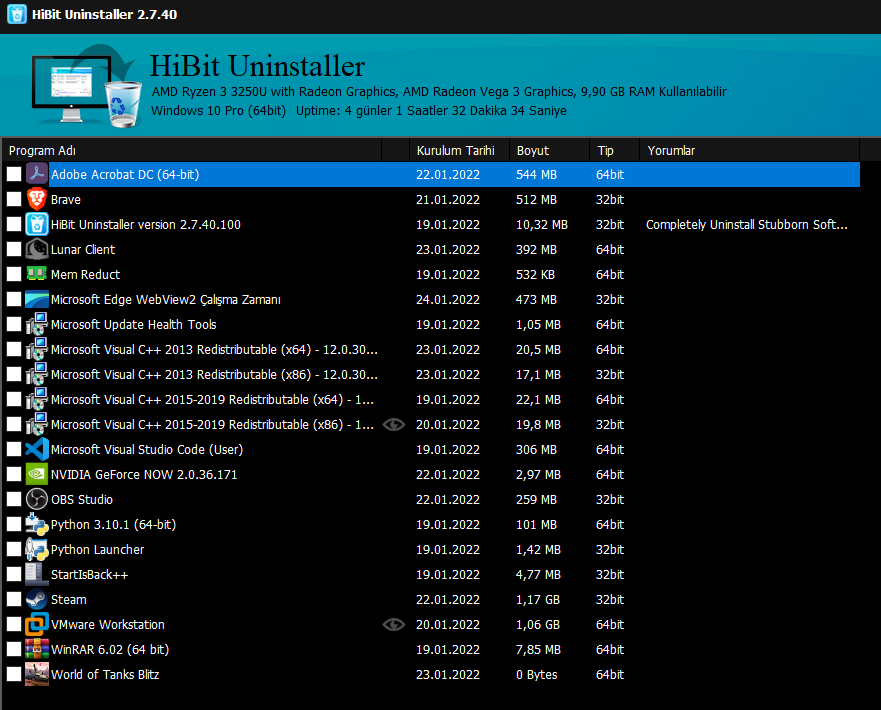Image resolution: width=881 pixels, height=710 pixels.
Task: Click the Python 3.10.1 icon
Action: coord(37,524)
